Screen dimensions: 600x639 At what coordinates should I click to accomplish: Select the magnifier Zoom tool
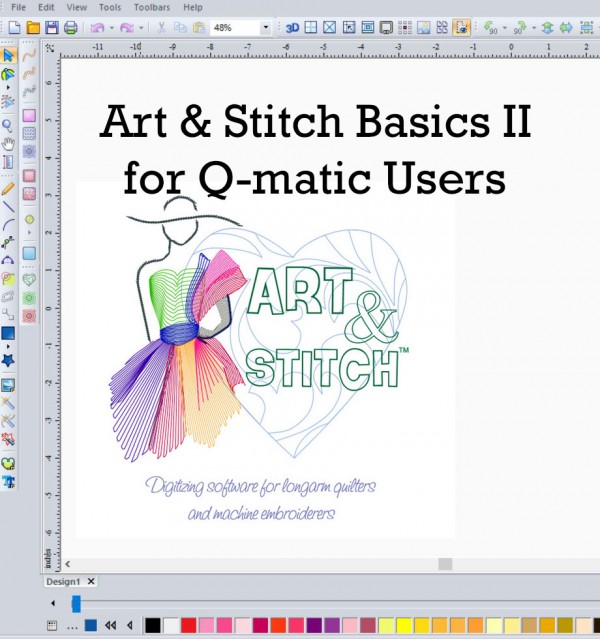coord(9,127)
